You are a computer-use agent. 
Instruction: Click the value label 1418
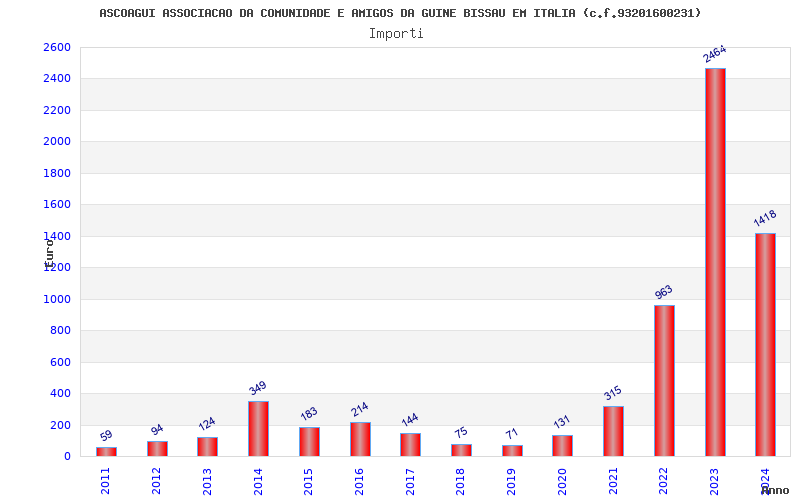pyautogui.click(x=765, y=218)
